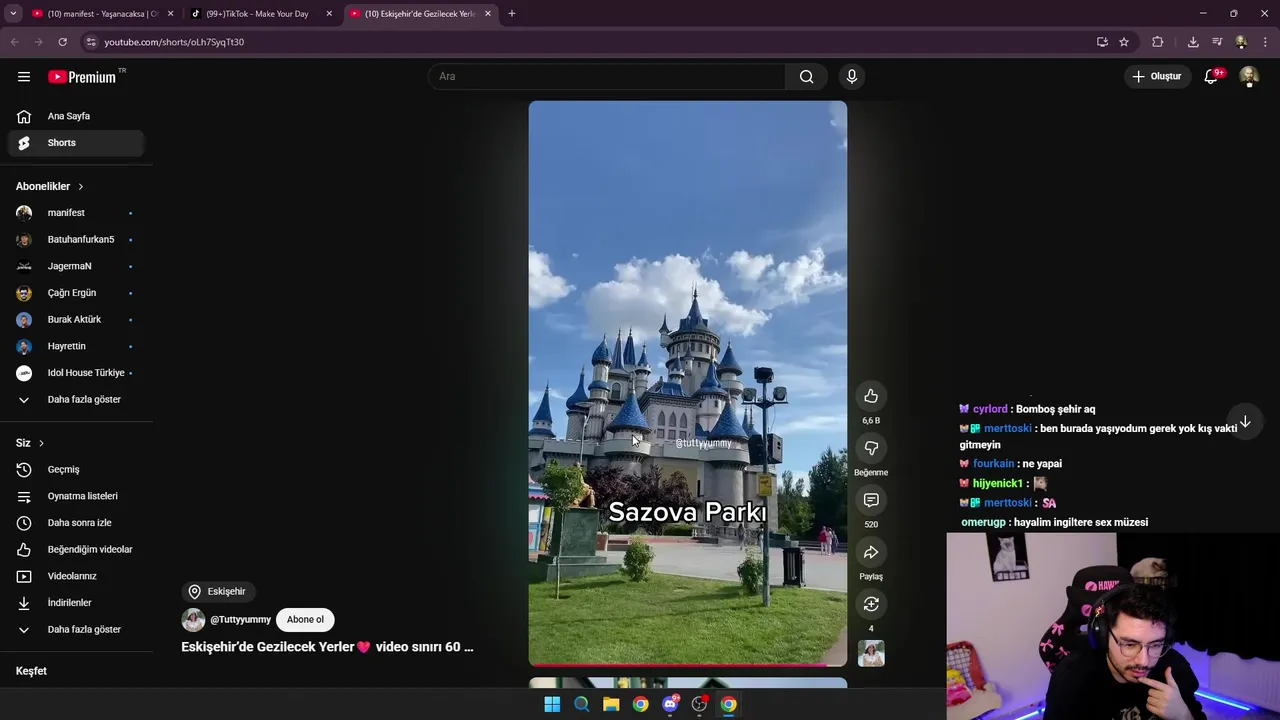
Task: Click the Tuttyyummy channel avatar
Action: (x=193, y=620)
